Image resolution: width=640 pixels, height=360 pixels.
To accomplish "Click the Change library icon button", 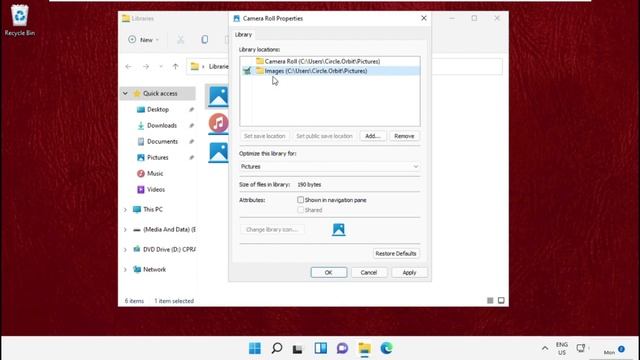I will tap(272, 229).
